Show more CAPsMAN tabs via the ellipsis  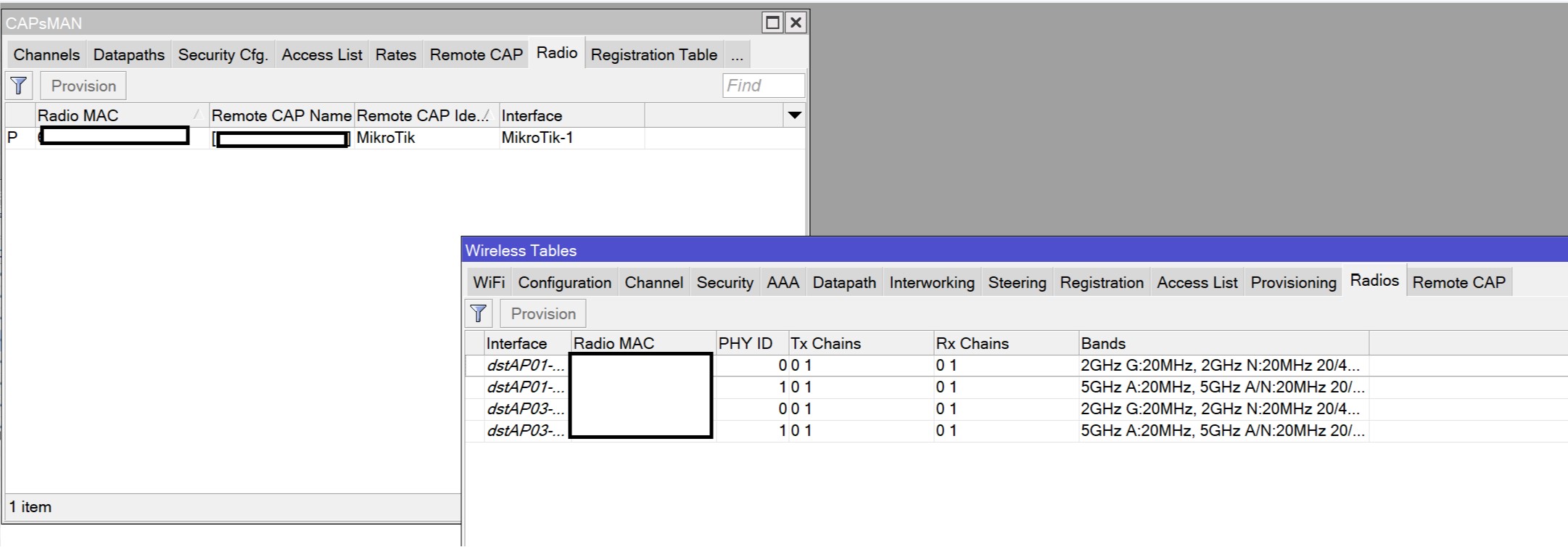tap(737, 55)
